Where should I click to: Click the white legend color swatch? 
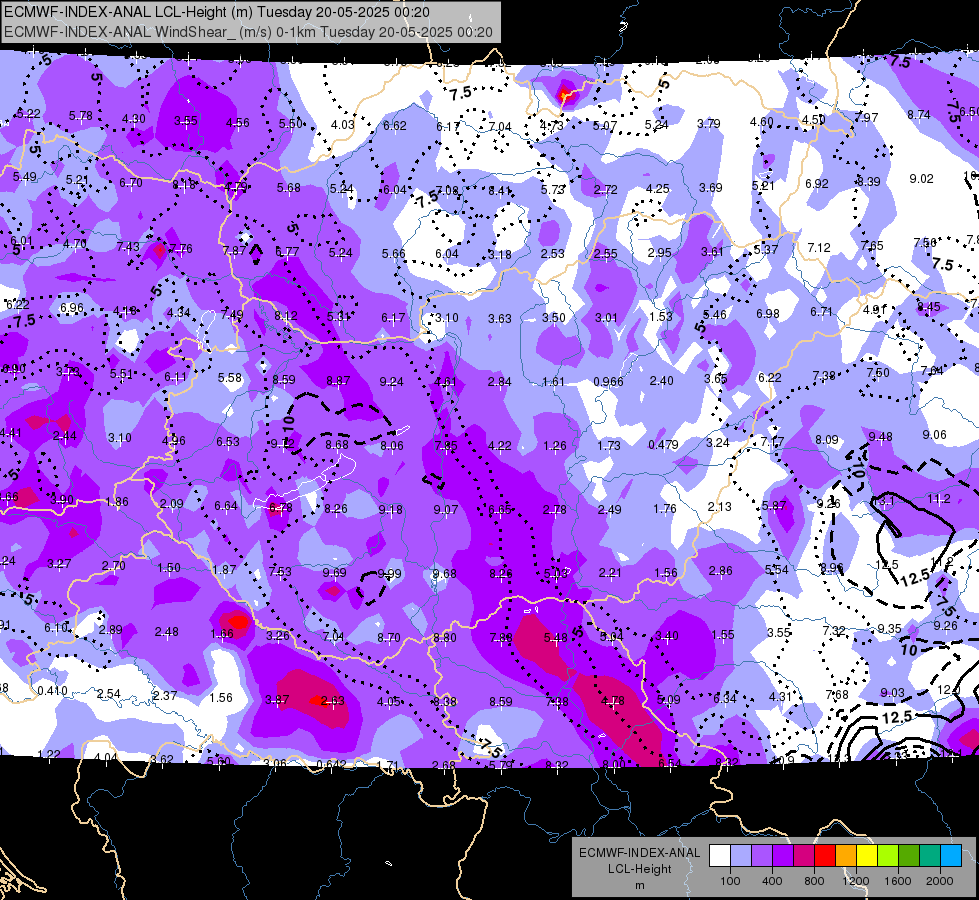pyautogui.click(x=720, y=856)
